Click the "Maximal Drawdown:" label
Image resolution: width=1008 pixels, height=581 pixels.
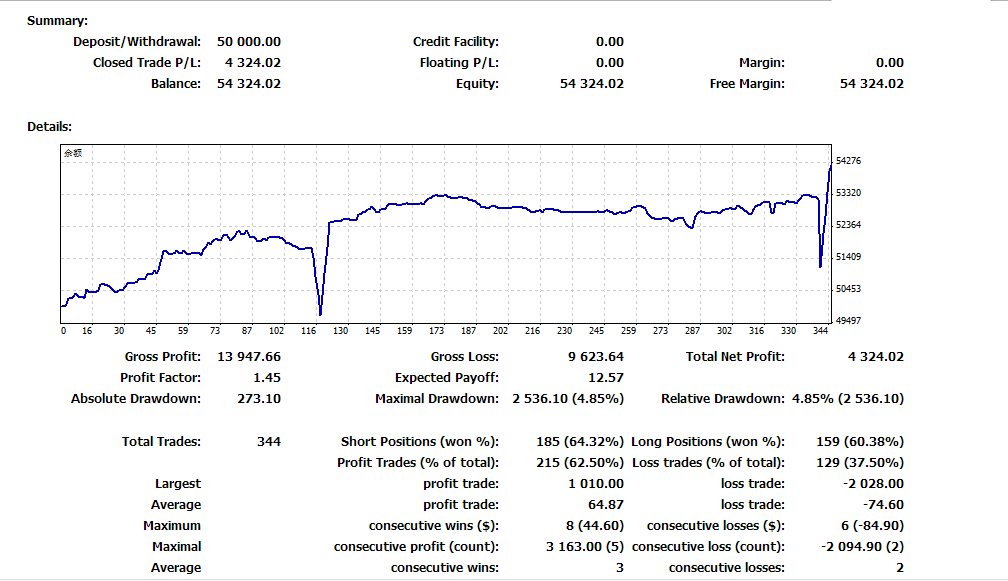436,398
